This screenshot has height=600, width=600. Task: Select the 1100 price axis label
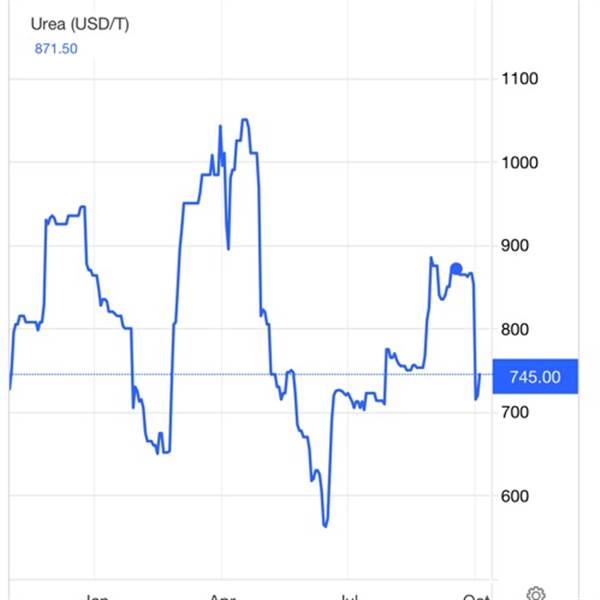click(520, 79)
